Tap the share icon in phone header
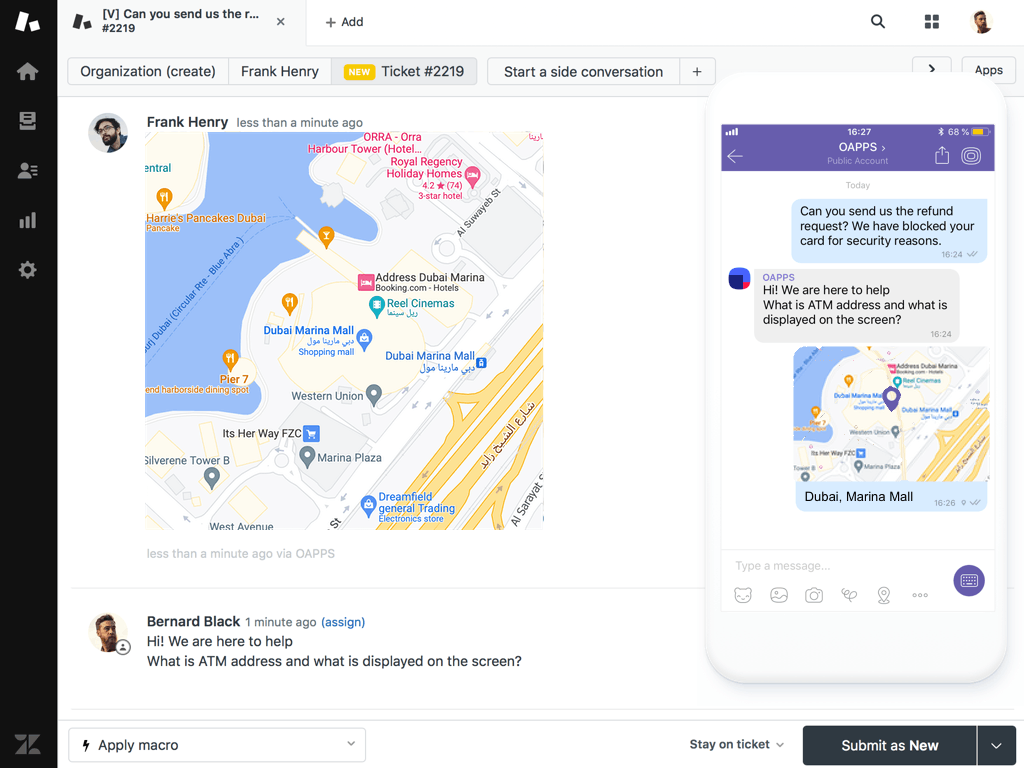1024x768 pixels. click(x=942, y=155)
